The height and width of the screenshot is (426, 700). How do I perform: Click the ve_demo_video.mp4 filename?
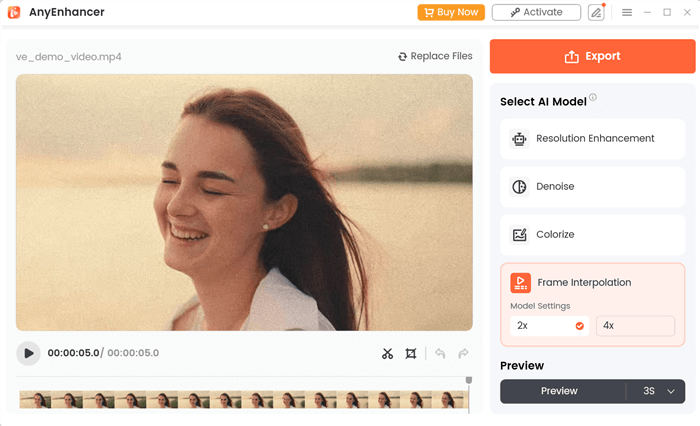(x=68, y=57)
